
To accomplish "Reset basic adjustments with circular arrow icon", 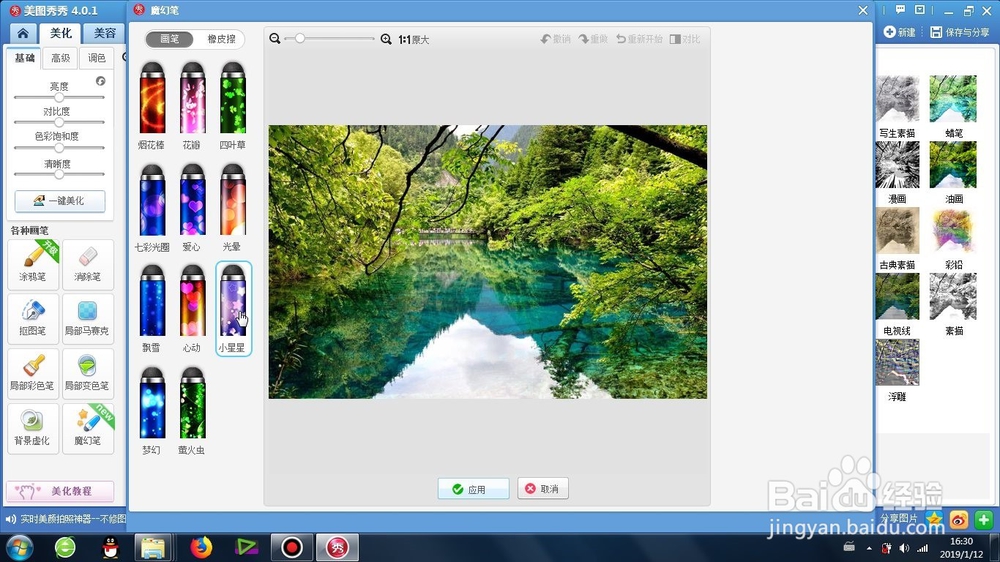I will [x=101, y=81].
